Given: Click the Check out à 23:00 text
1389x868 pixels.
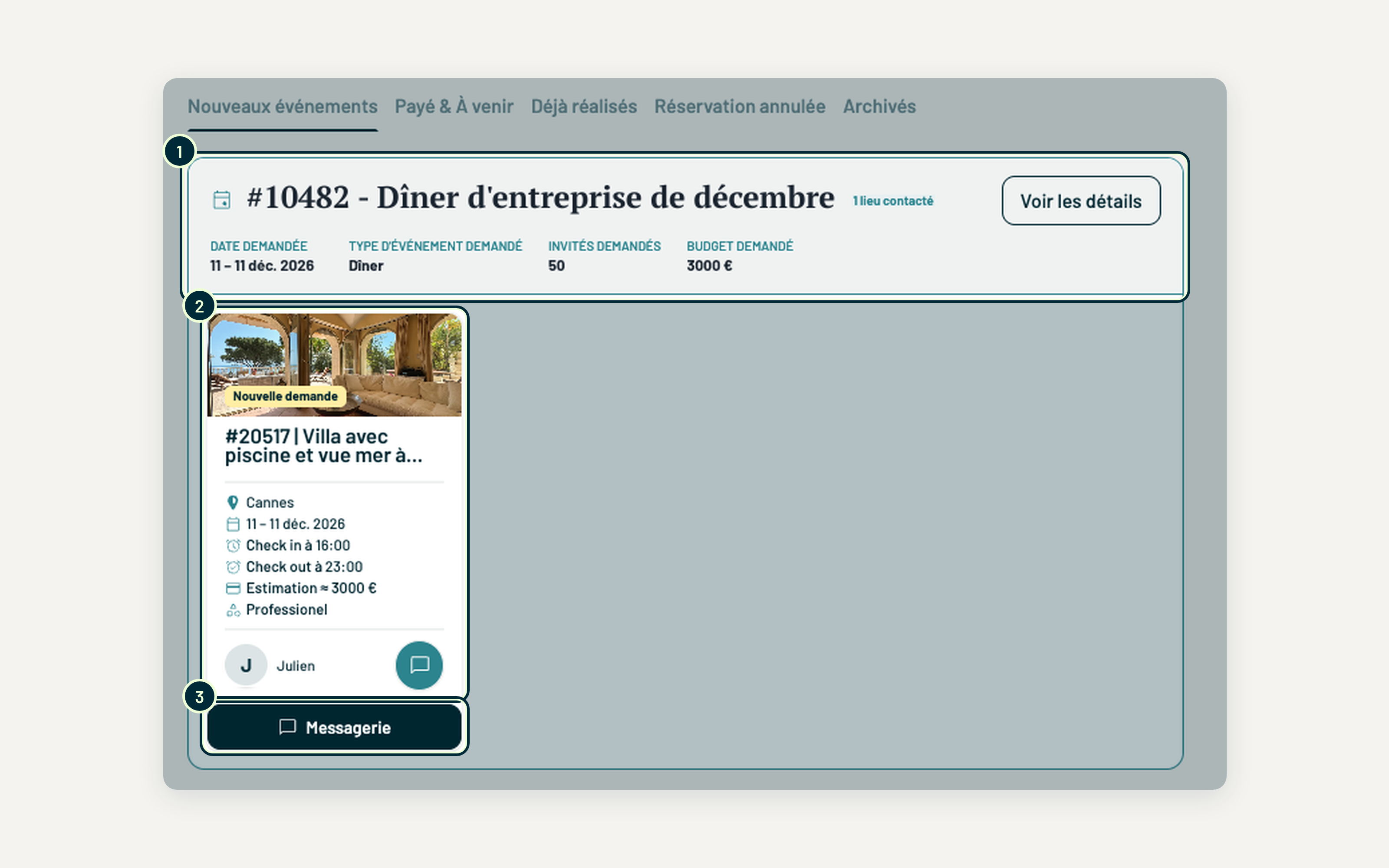Looking at the screenshot, I should [304, 567].
